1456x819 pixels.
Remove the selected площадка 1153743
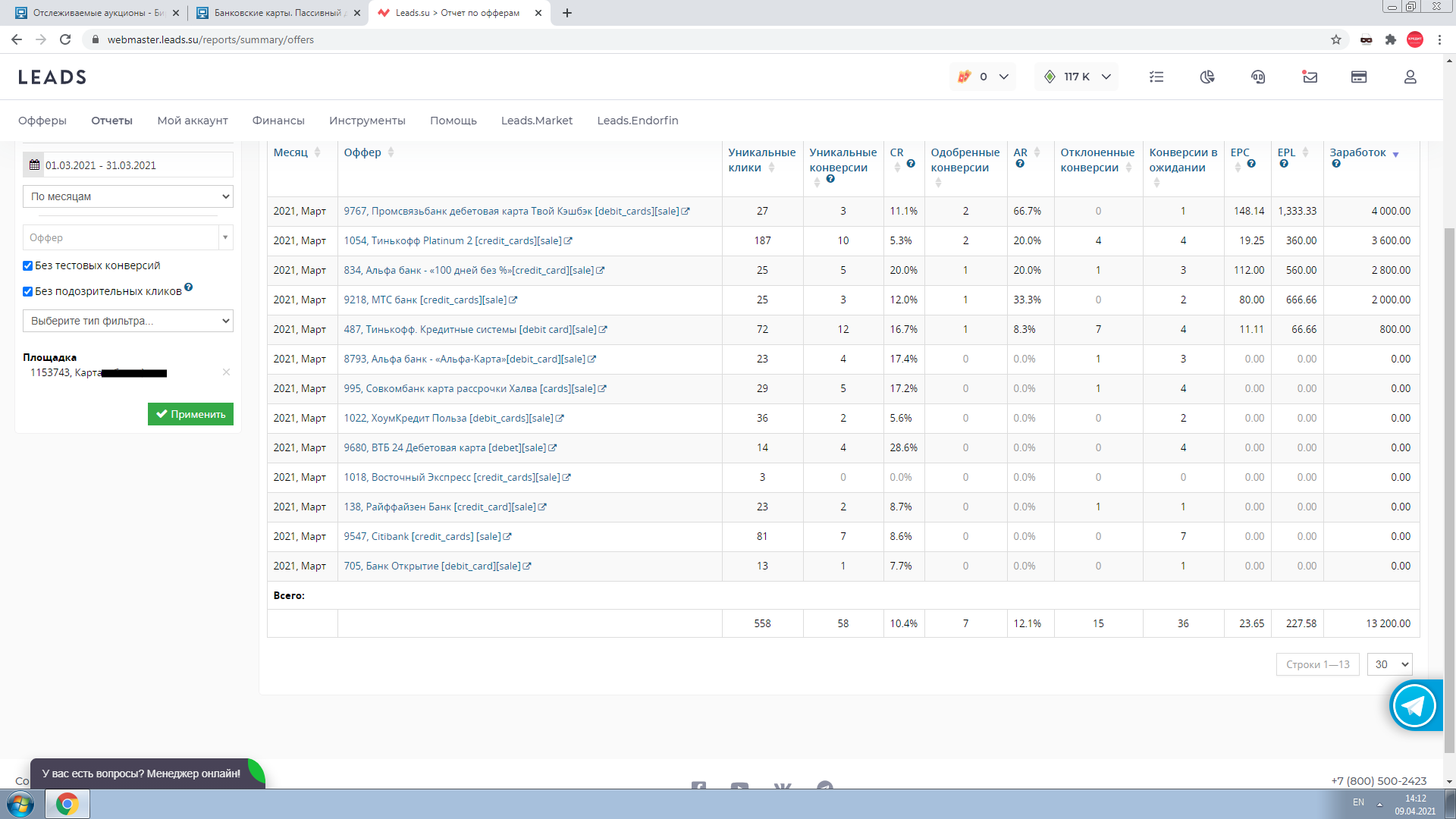click(x=226, y=372)
